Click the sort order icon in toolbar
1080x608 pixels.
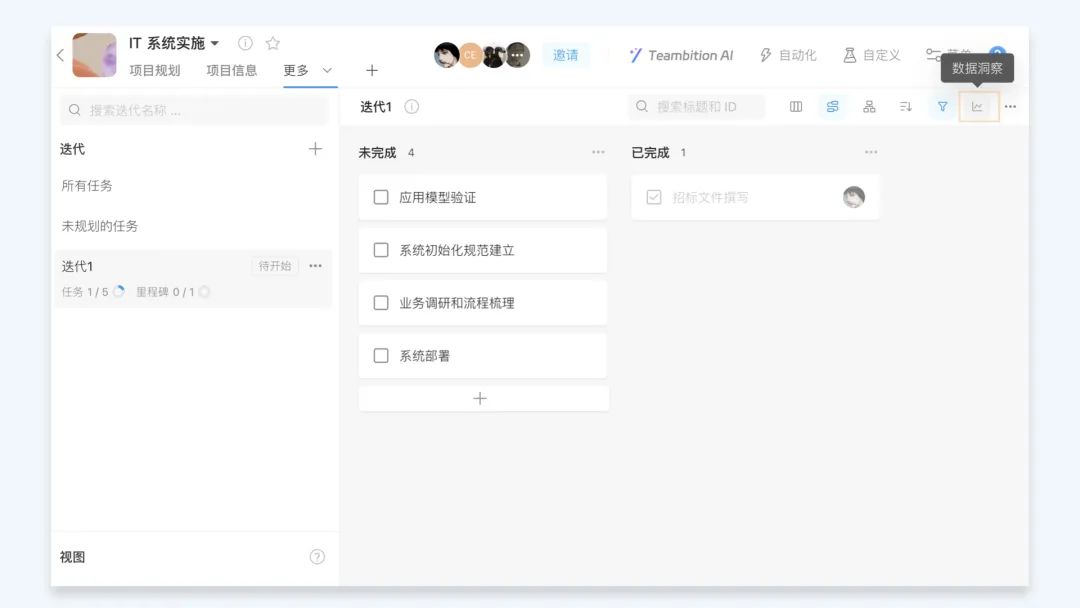click(906, 107)
